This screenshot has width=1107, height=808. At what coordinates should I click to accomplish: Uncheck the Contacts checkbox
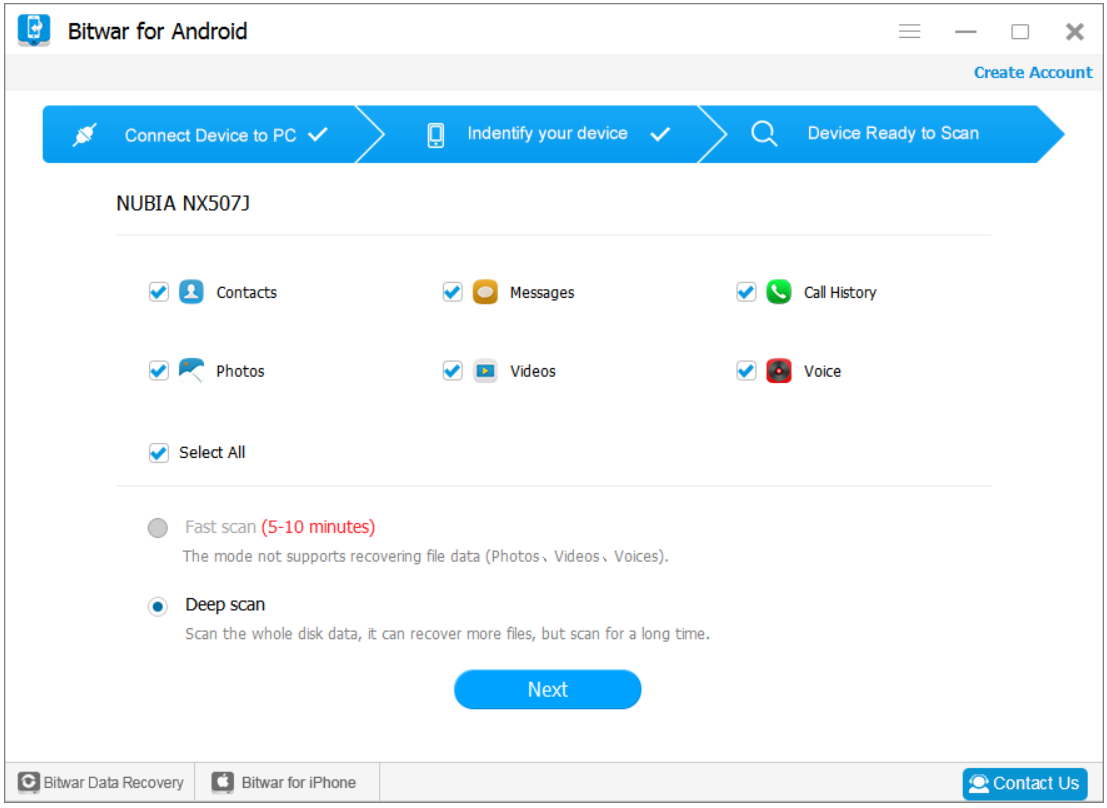tap(158, 292)
